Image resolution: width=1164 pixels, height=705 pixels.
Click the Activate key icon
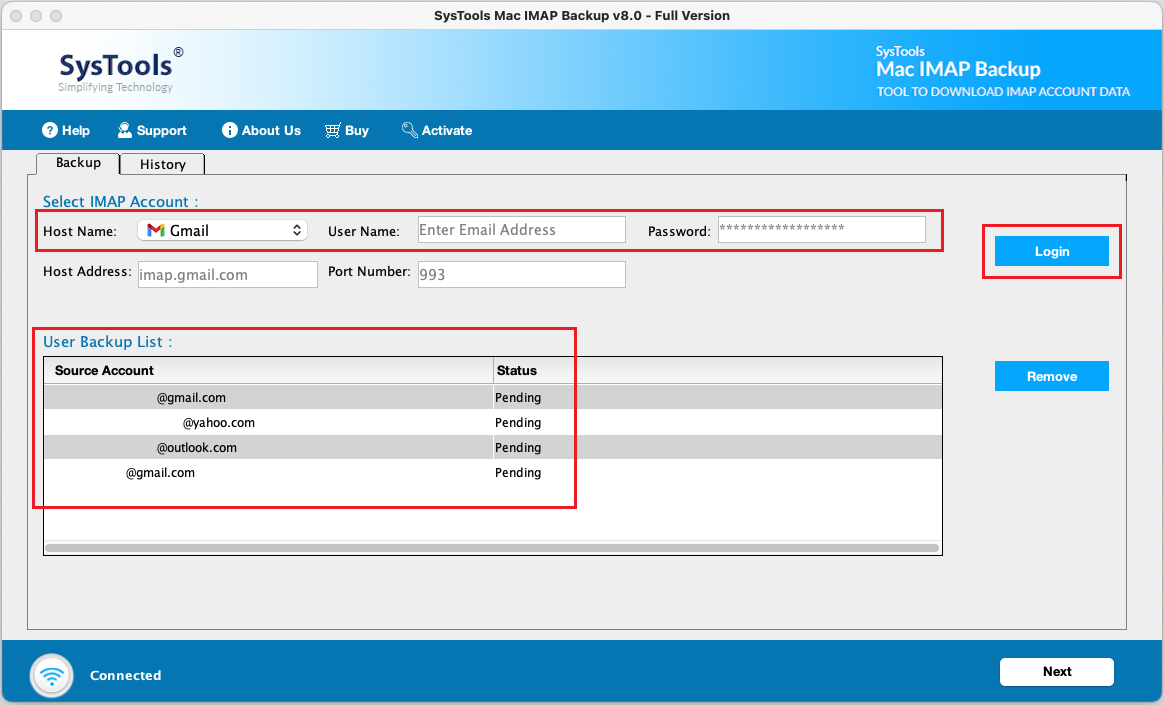[409, 131]
